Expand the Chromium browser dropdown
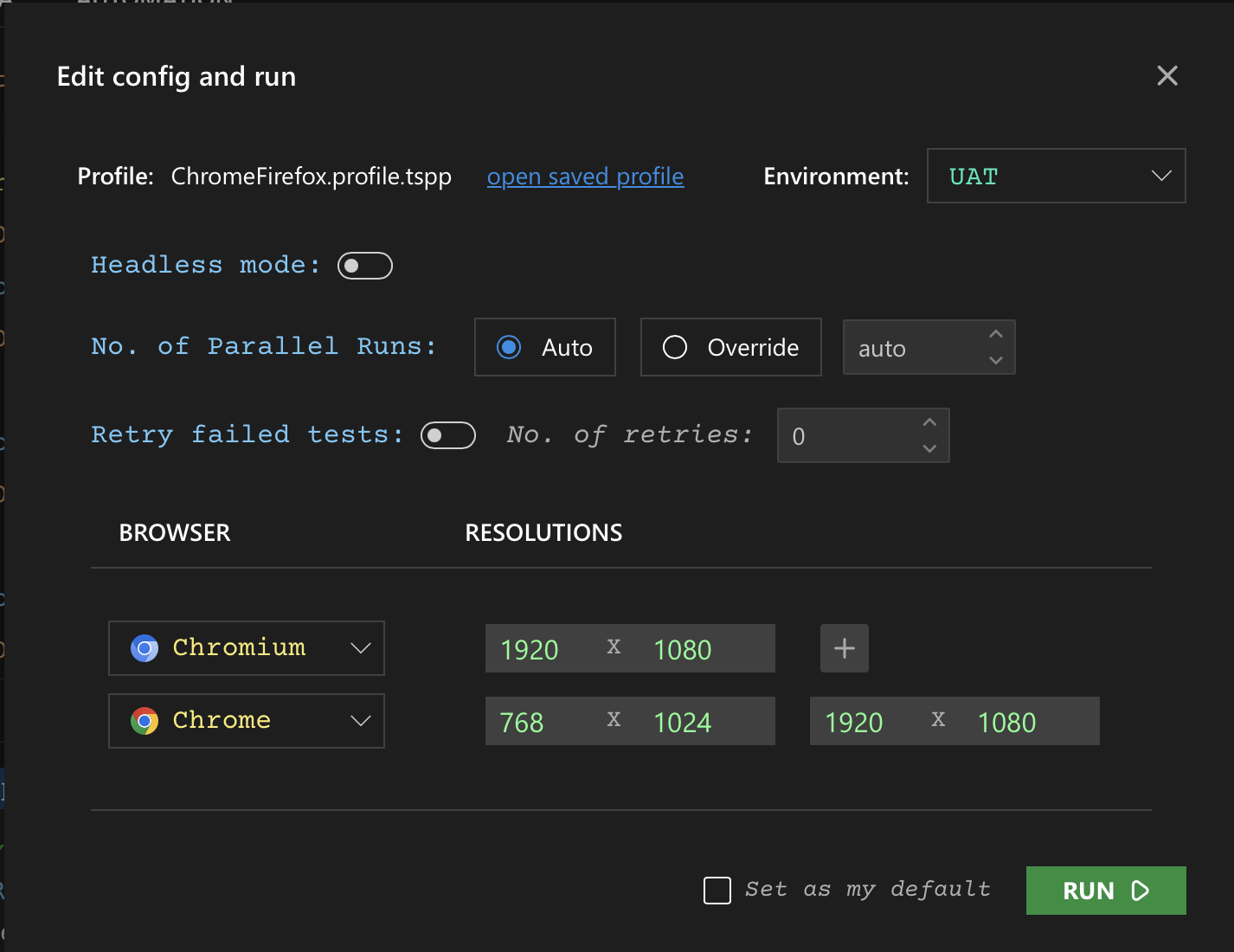The image size is (1234, 952). pyautogui.click(x=360, y=648)
